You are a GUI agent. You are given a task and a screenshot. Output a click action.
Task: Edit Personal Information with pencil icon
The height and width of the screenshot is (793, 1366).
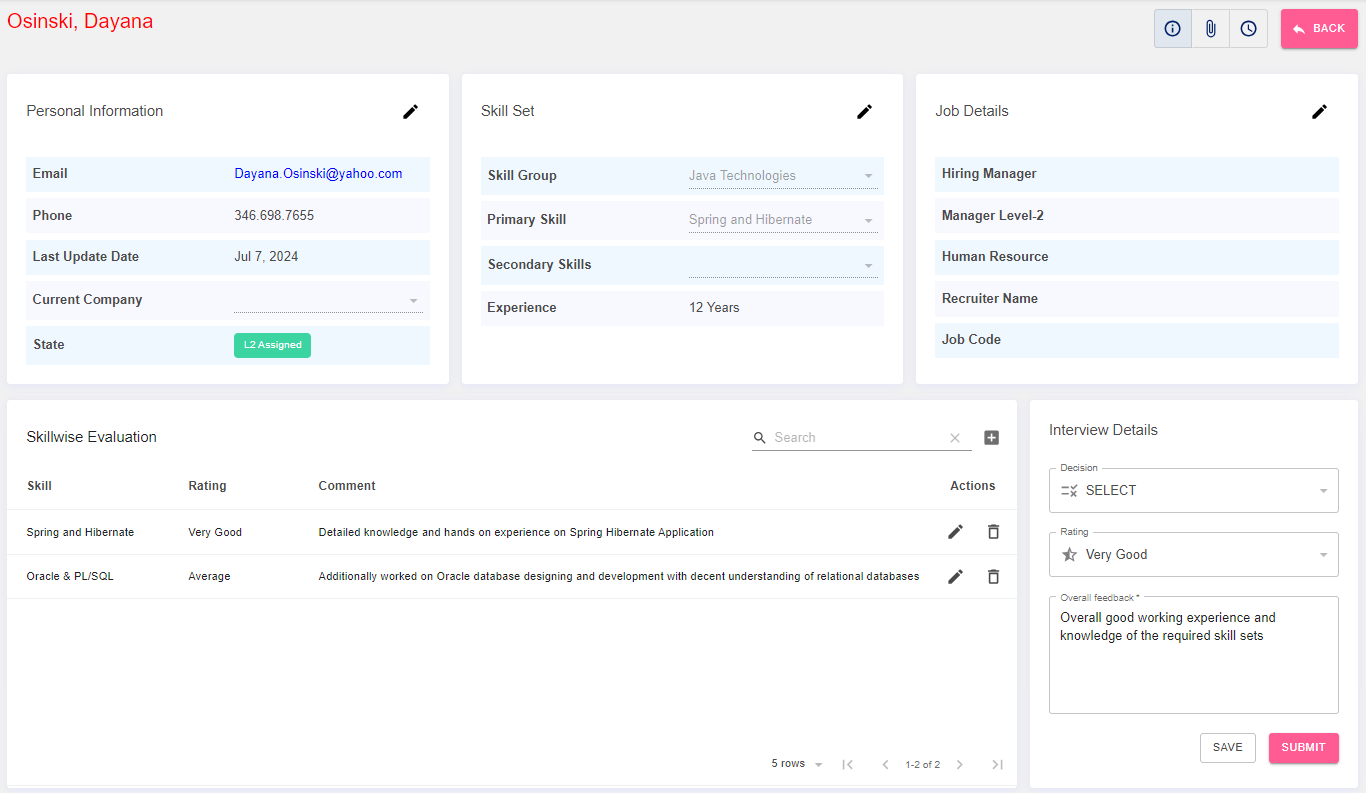[x=410, y=112]
